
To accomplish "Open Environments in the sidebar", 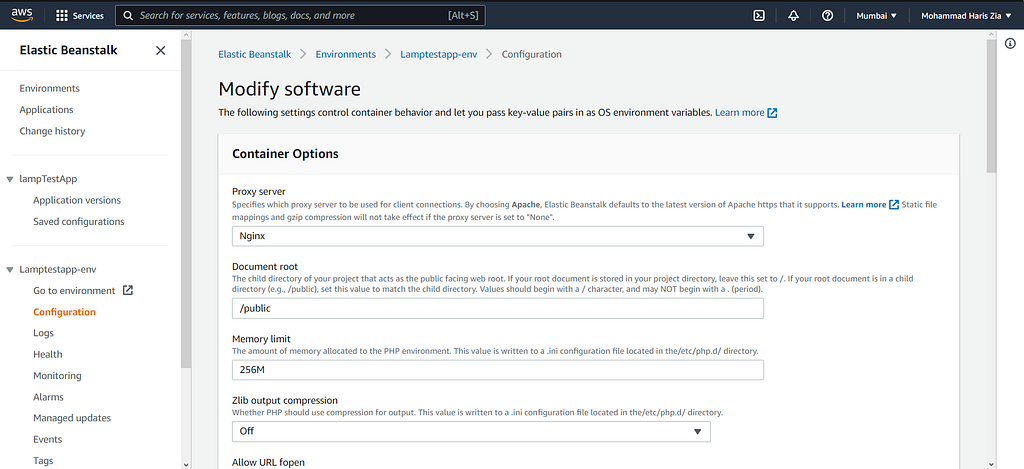I will 50,88.
